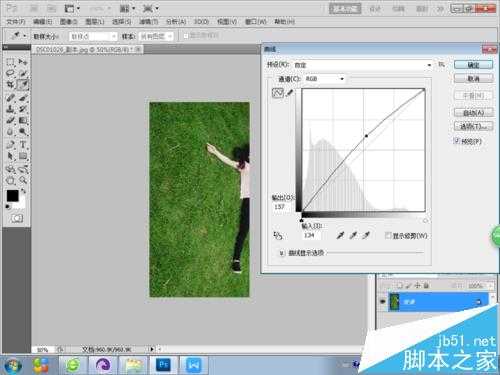Choose the white point eyedropper in Curves

366,235
